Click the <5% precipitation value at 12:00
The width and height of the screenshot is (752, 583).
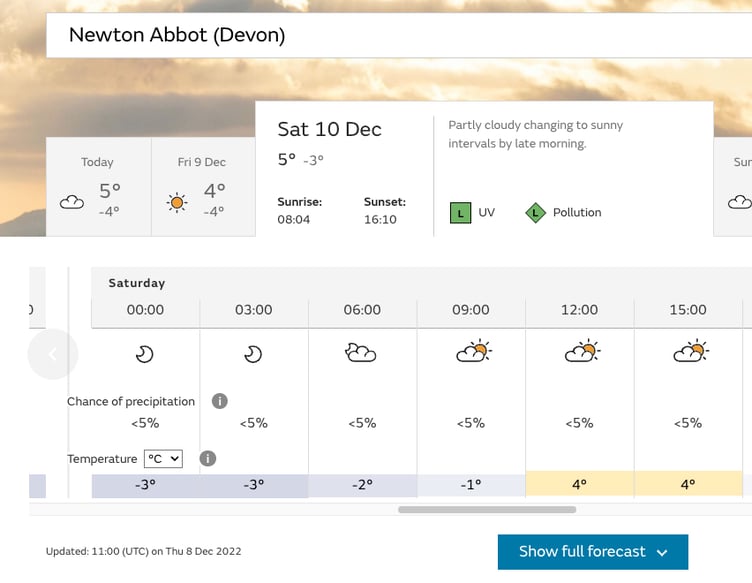click(579, 423)
